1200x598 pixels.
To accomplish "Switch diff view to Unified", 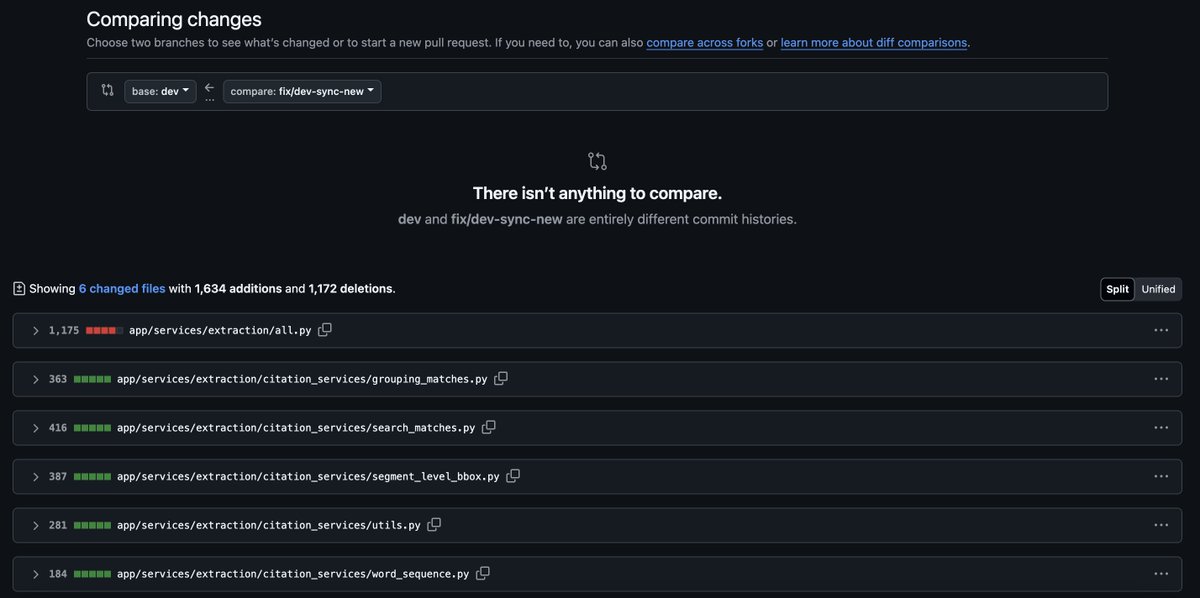I will point(1158,289).
